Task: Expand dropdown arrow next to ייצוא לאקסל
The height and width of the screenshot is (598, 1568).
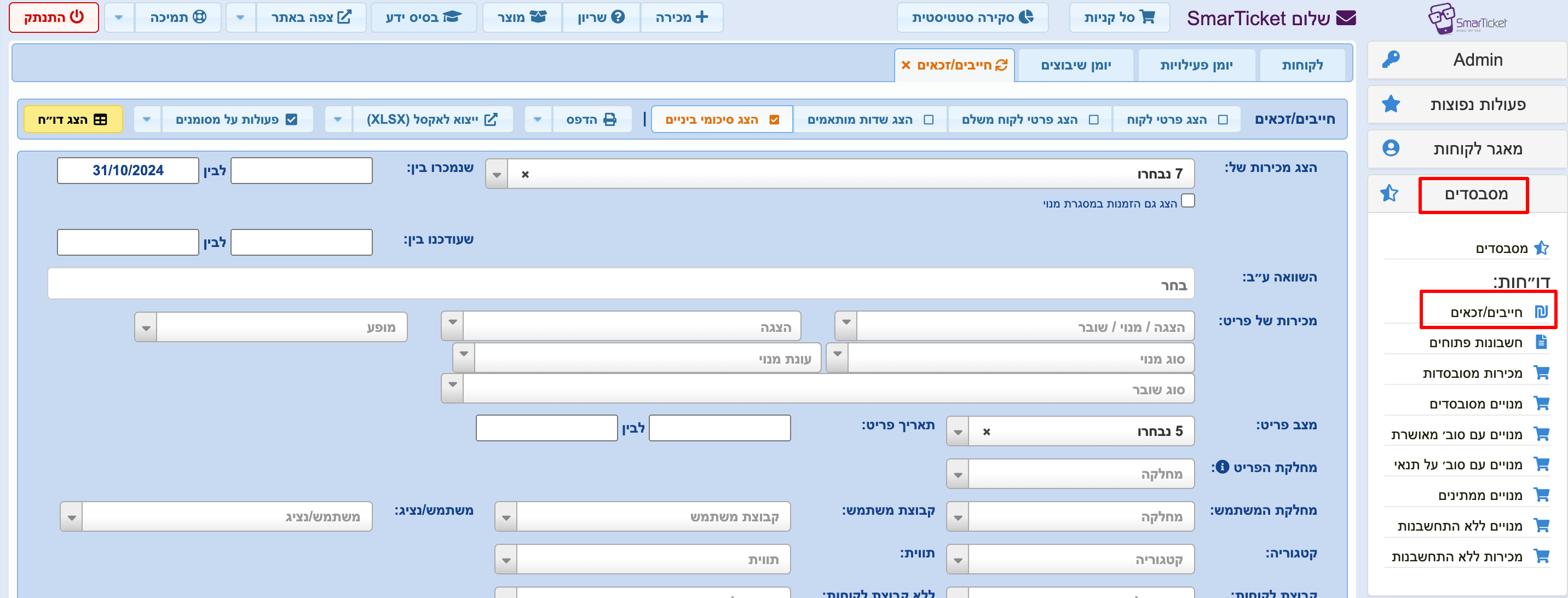Action: click(x=338, y=119)
